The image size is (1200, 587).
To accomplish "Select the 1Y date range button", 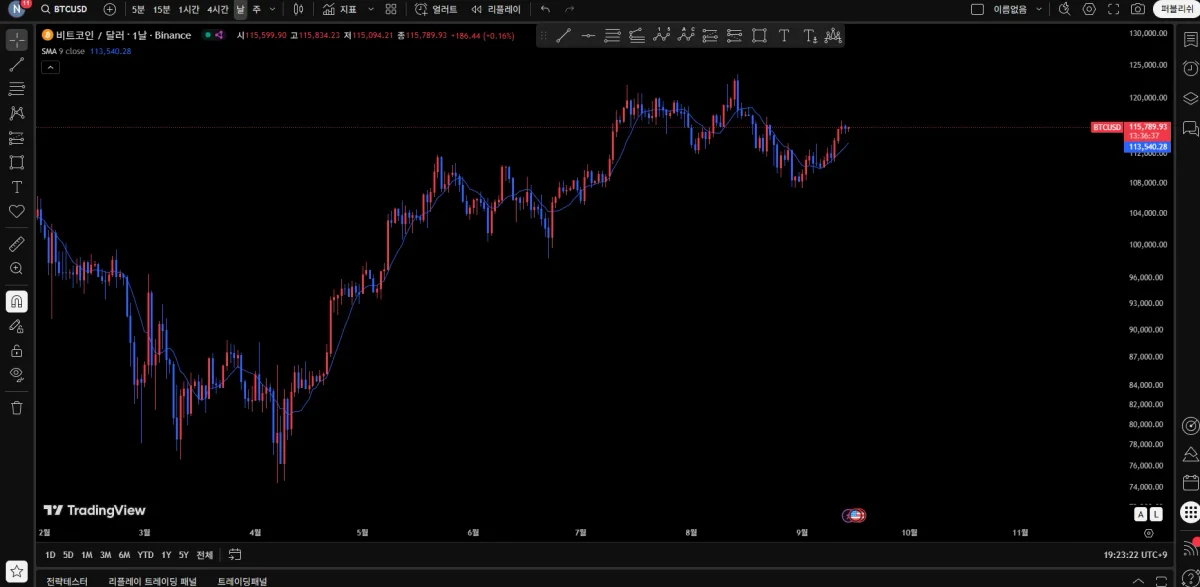I will tap(166, 555).
